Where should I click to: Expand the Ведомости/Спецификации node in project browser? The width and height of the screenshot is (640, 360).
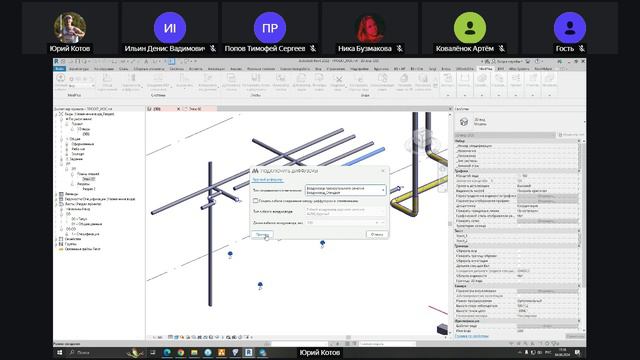point(56,199)
